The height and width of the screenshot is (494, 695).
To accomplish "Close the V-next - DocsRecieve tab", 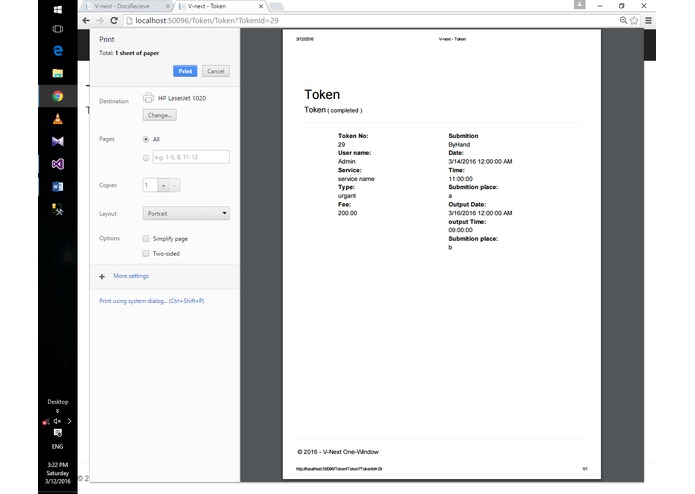I will (168, 6).
